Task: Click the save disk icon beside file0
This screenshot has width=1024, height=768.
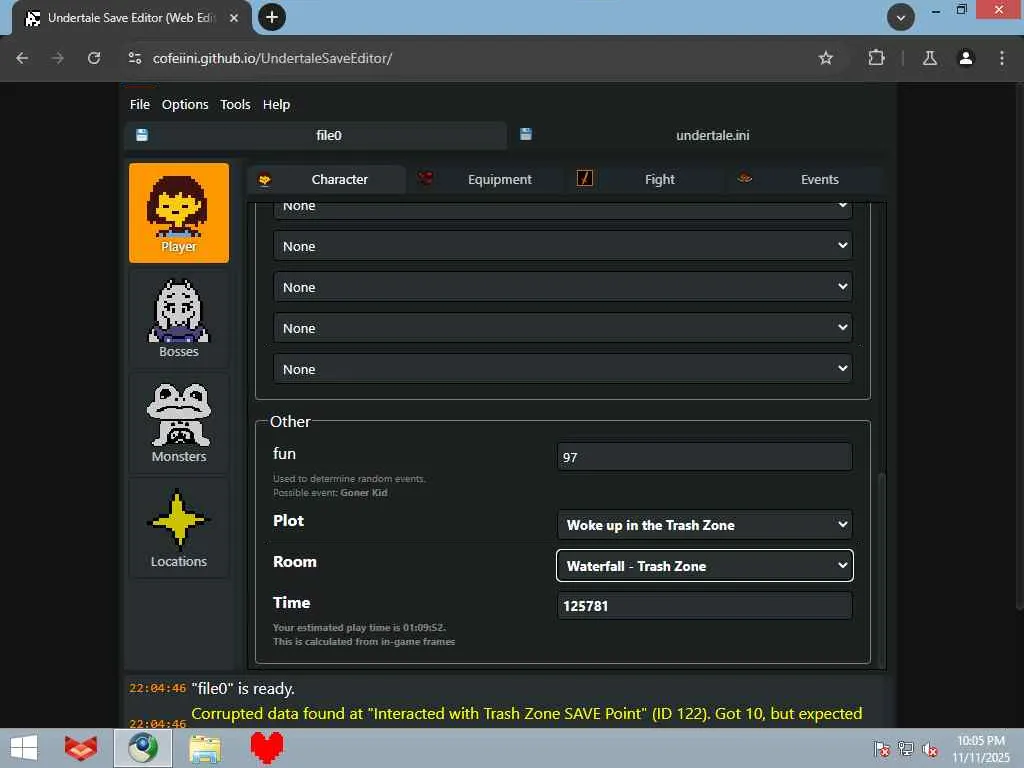Action: pos(142,135)
